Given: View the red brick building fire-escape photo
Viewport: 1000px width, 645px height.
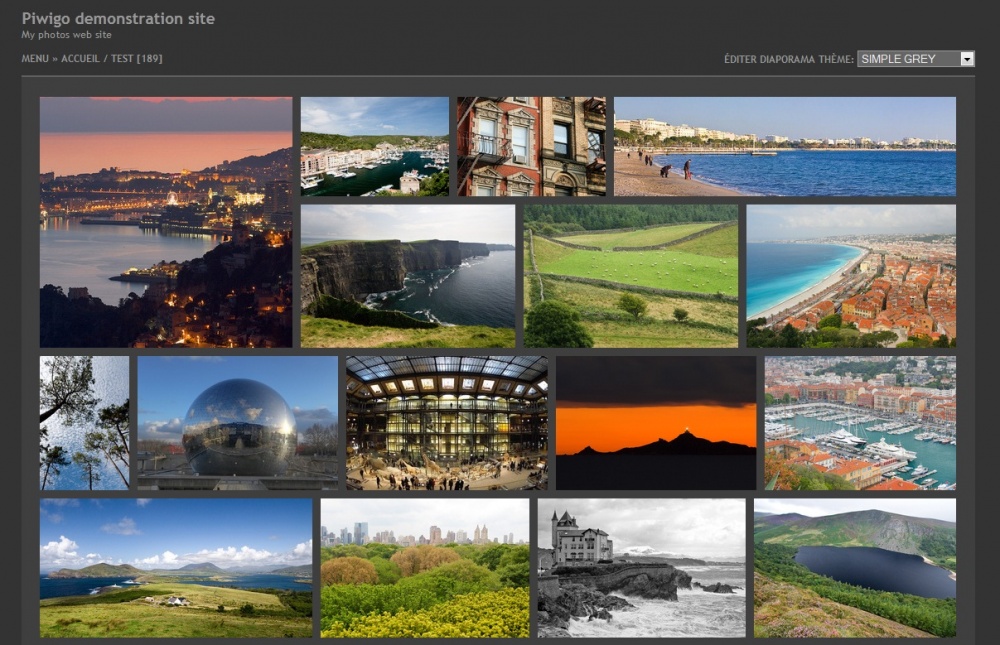Looking at the screenshot, I should pos(531,146).
